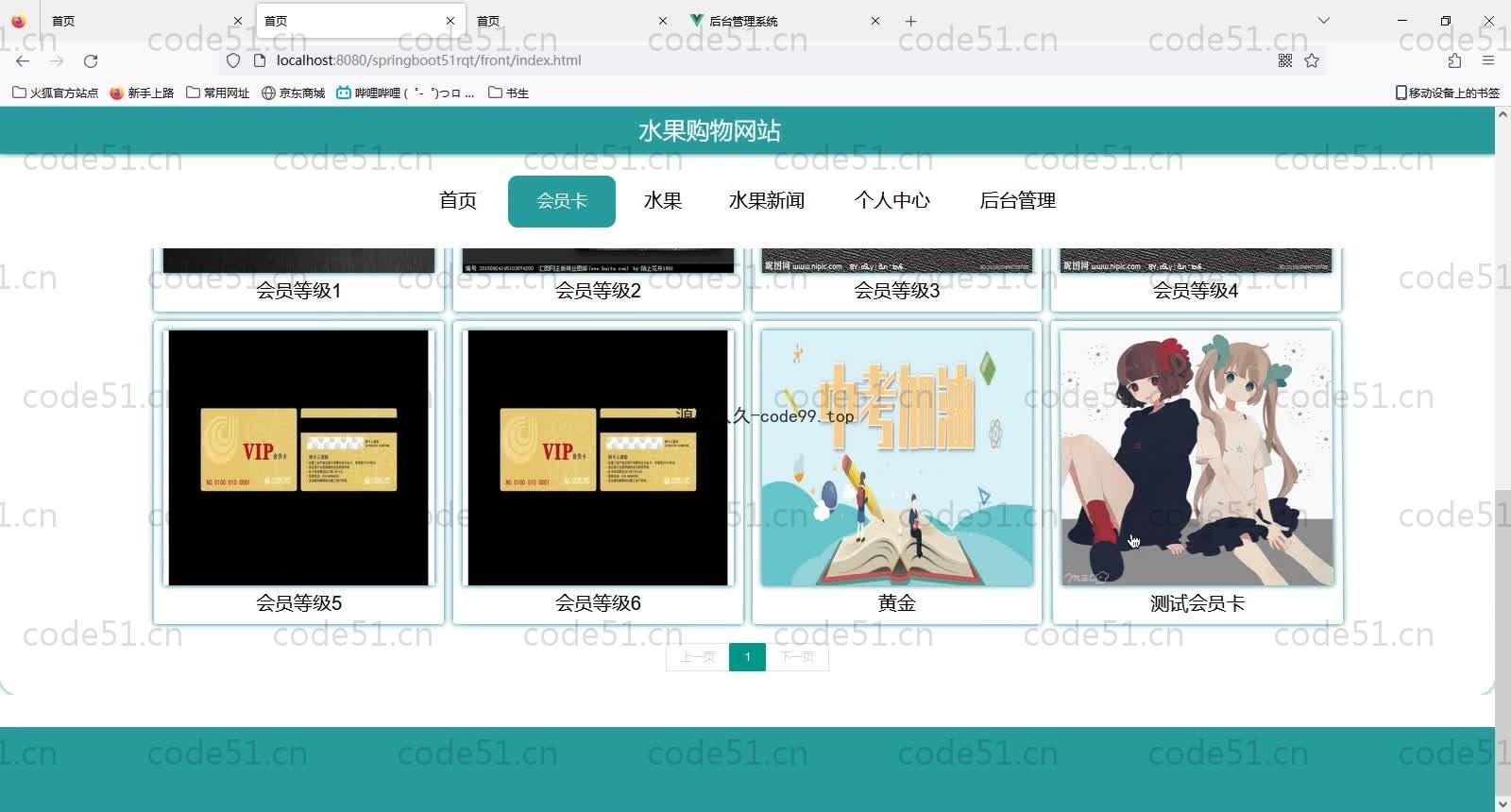Bookmark this page with the star icon
Screen dimensions: 1511x812
(1312, 60)
